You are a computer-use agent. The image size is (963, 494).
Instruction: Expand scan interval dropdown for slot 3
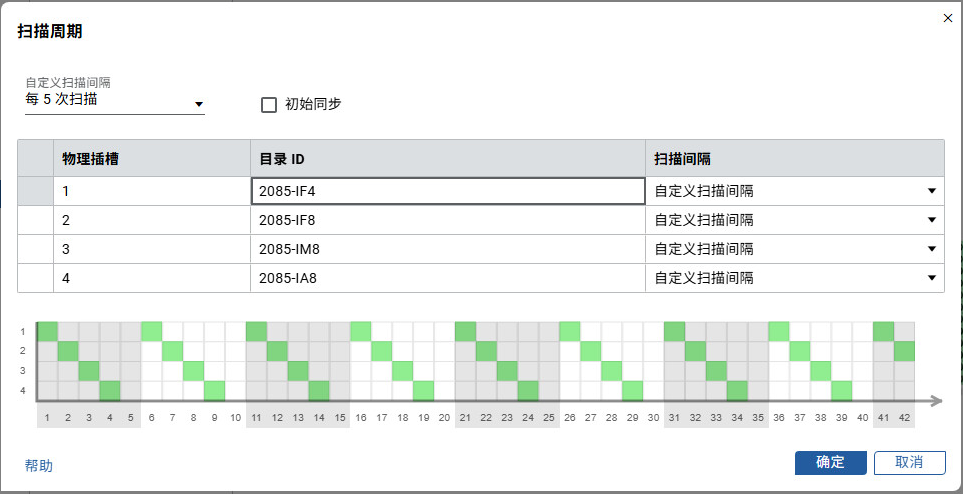click(931, 249)
